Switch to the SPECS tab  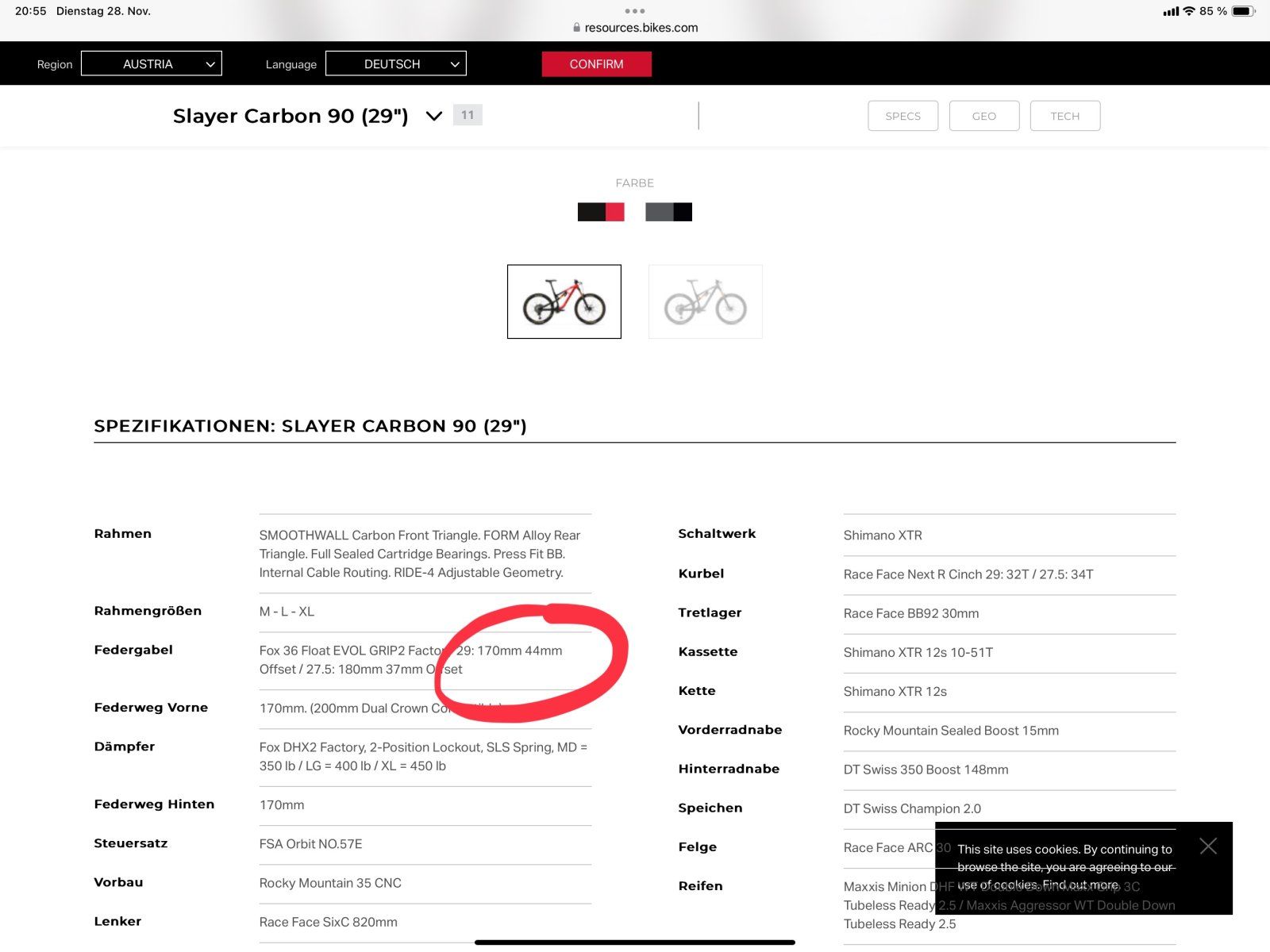pos(903,116)
